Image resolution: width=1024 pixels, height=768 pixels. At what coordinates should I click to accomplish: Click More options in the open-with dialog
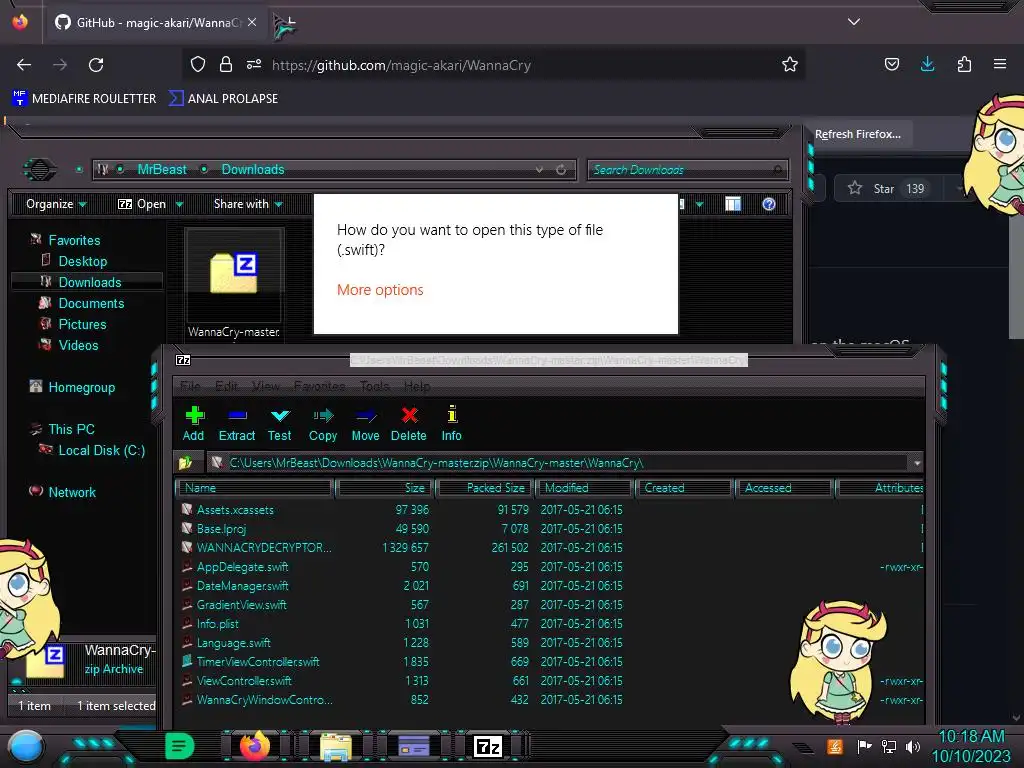coord(380,290)
